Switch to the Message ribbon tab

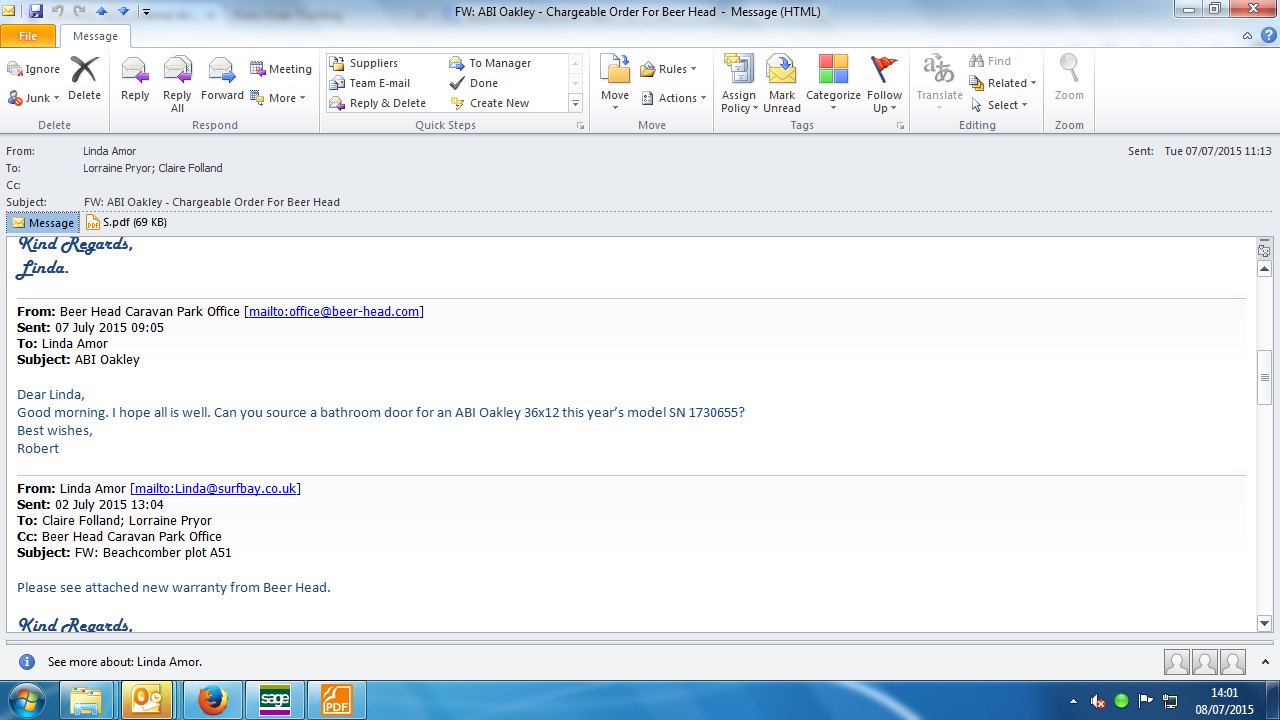click(94, 36)
